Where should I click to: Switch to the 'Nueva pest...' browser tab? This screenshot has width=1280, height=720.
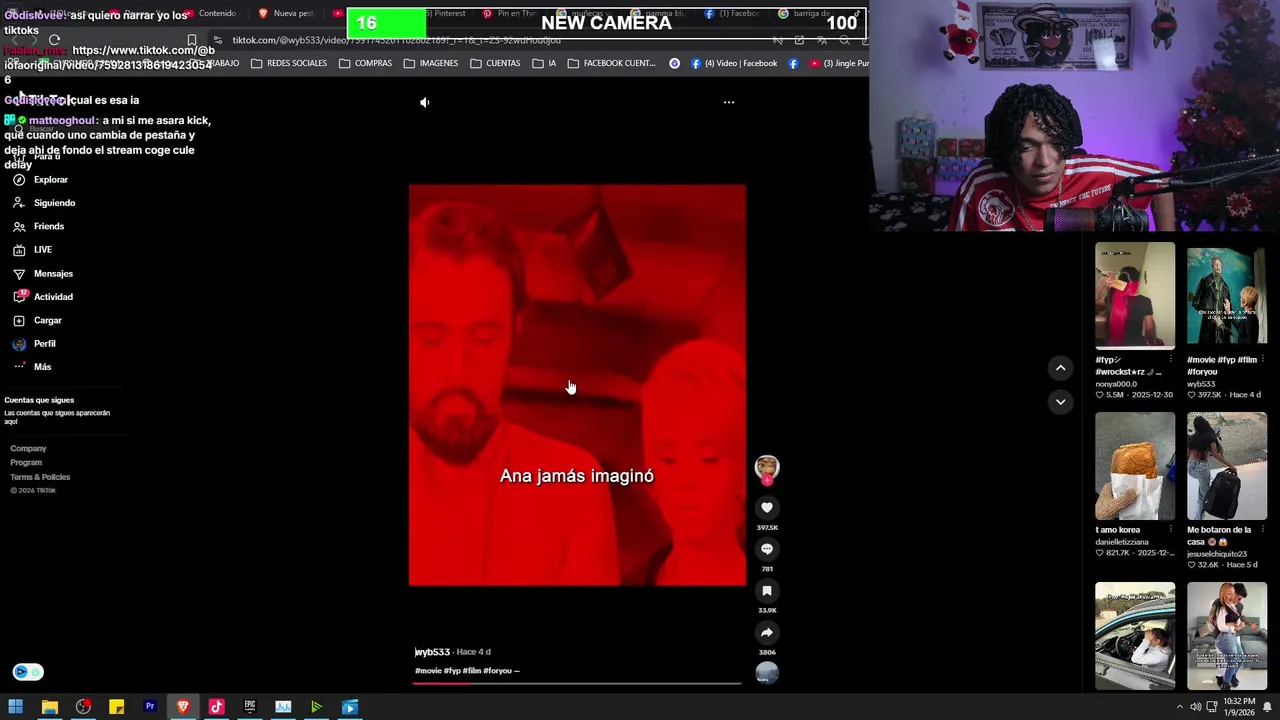pyautogui.click(x=286, y=14)
